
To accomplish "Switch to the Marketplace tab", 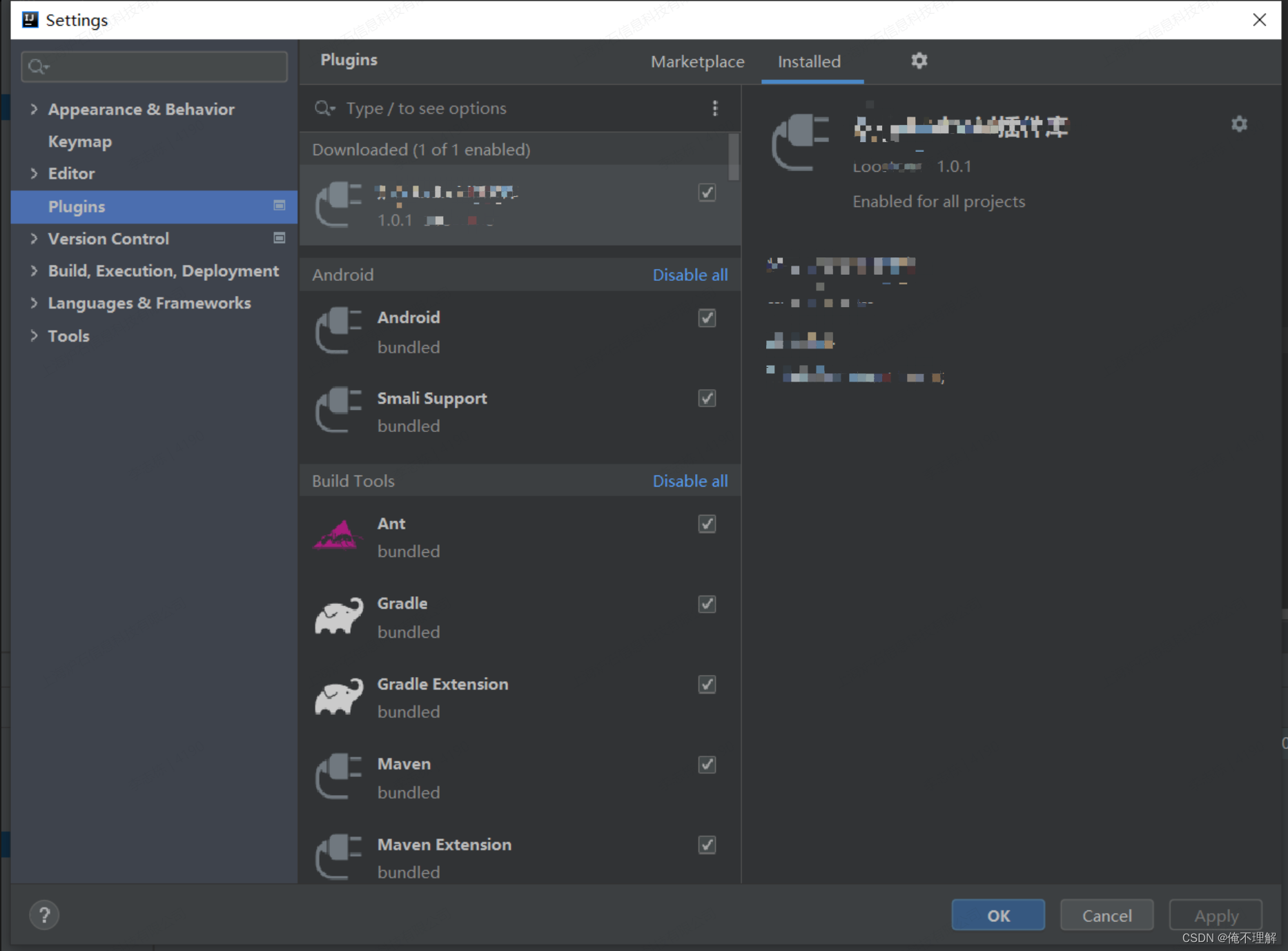I will 697,61.
